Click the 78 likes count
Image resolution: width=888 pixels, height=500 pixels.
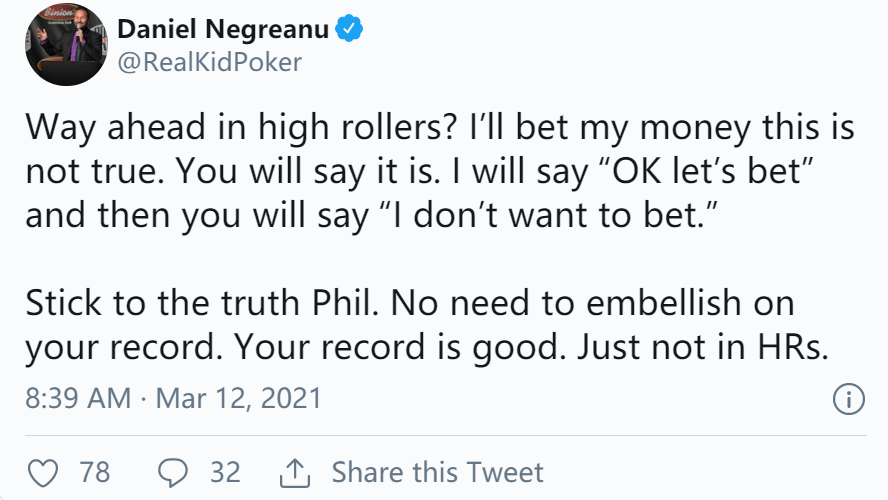(x=95, y=472)
